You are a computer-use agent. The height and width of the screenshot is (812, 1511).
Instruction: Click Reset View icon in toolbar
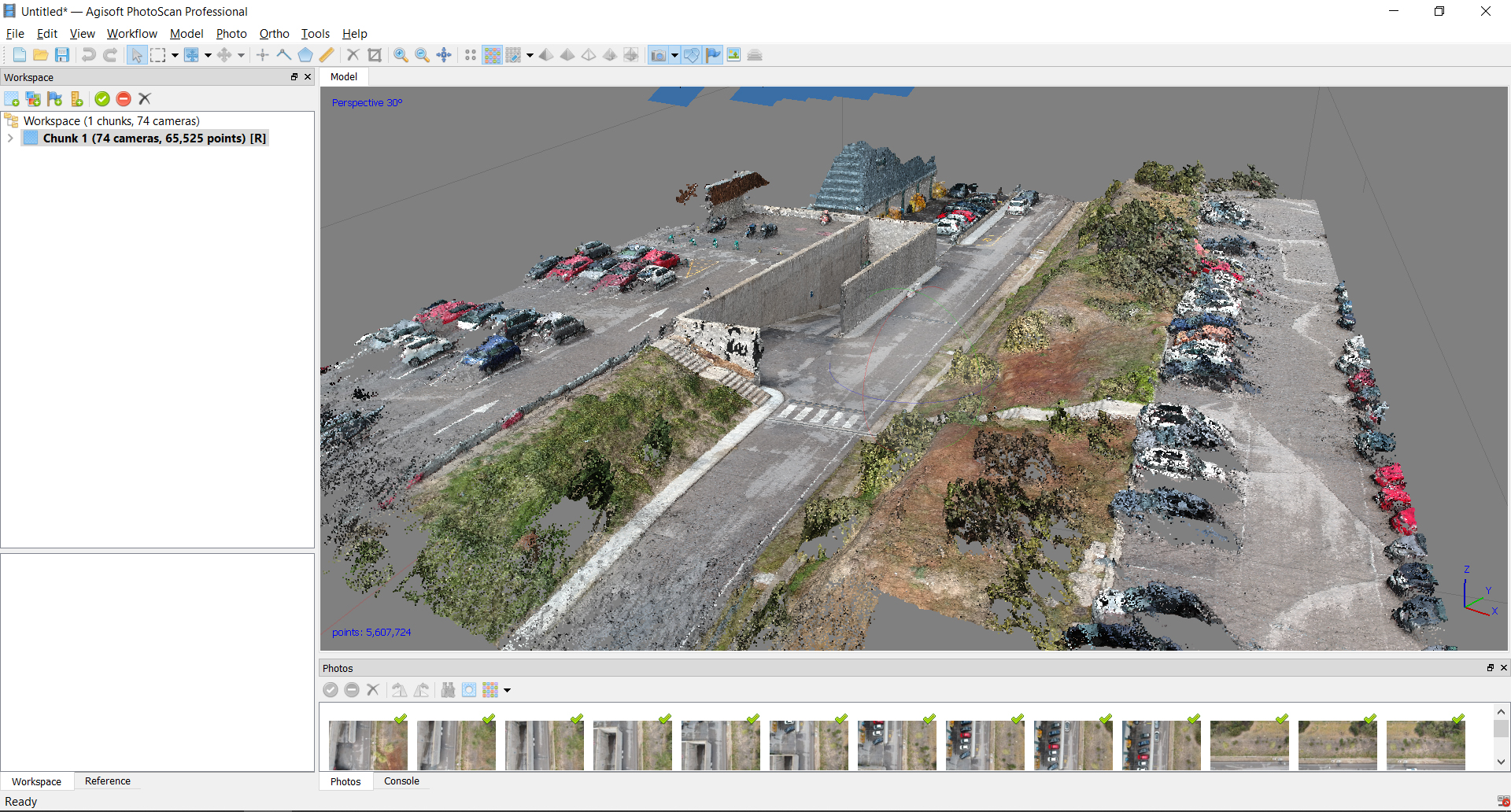pyautogui.click(x=444, y=55)
